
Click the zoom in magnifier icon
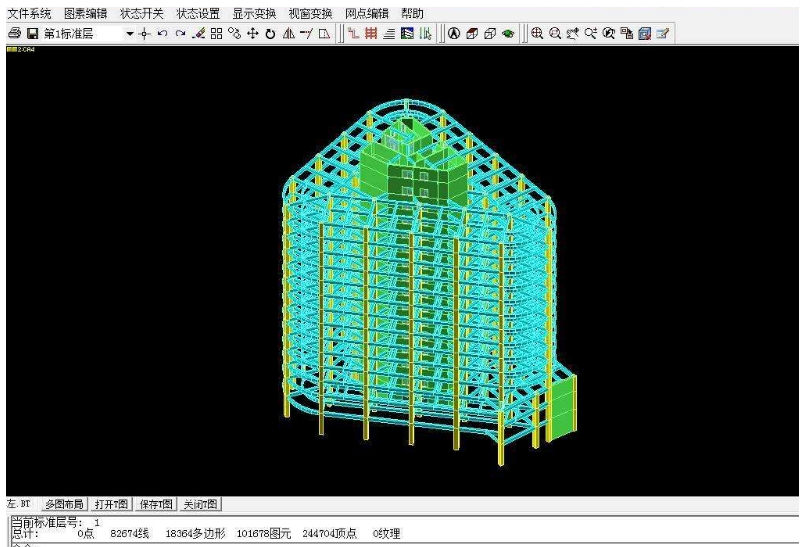pyautogui.click(x=537, y=33)
